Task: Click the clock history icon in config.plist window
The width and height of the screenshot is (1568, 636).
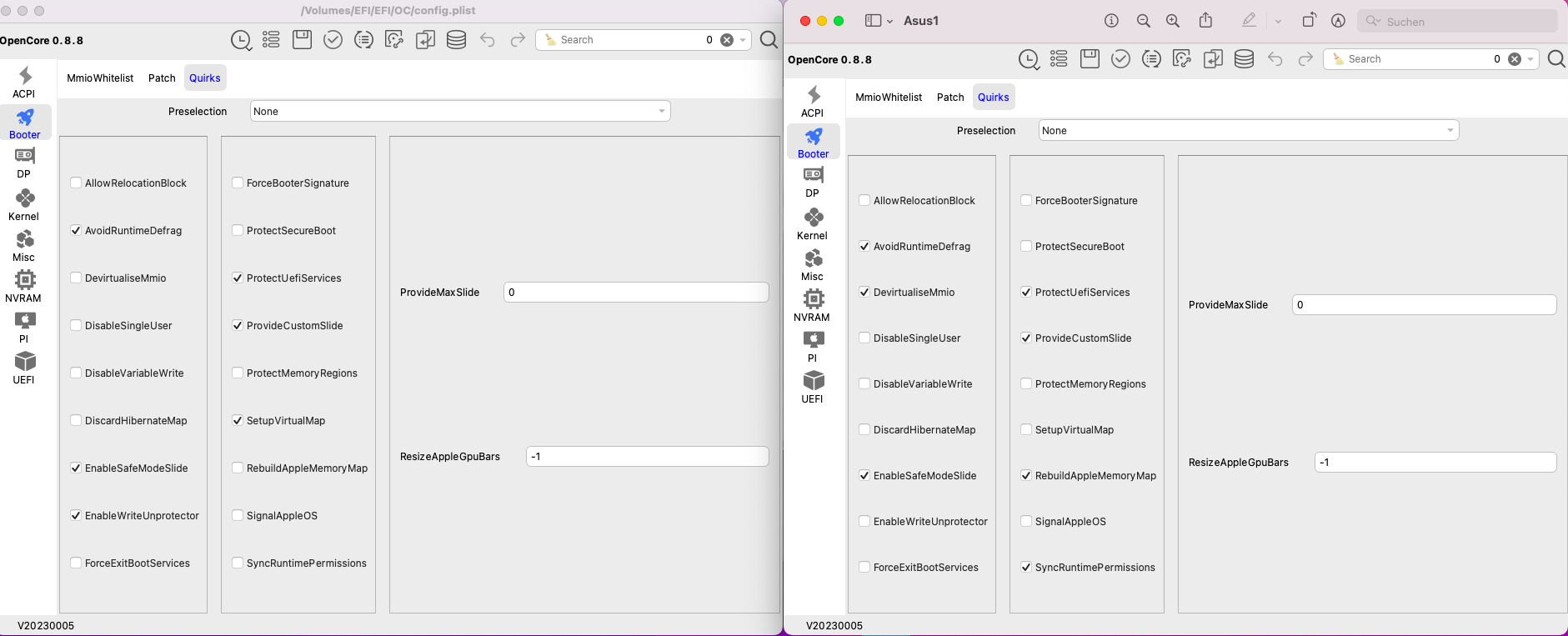Action: [x=241, y=40]
